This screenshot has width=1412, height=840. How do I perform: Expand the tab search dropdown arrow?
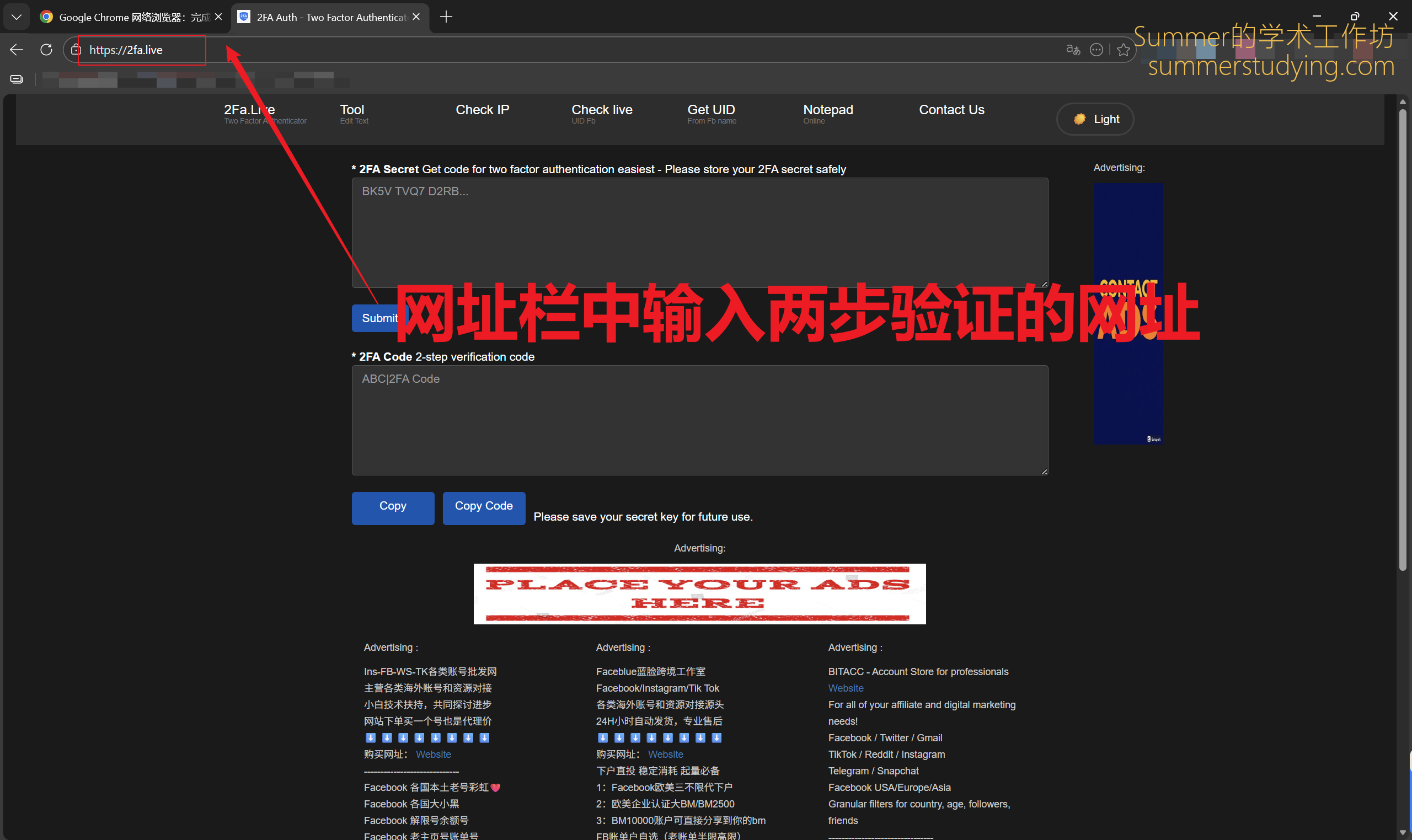tap(17, 17)
